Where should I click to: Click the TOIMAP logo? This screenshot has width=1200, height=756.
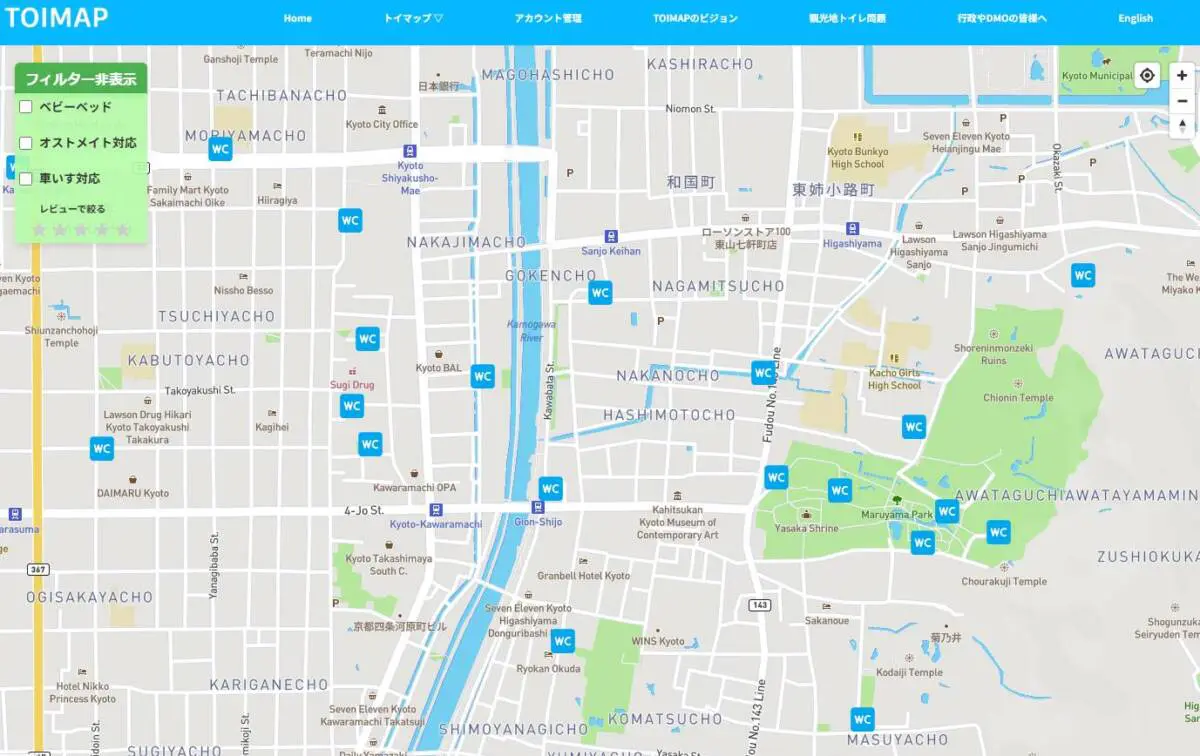56,17
